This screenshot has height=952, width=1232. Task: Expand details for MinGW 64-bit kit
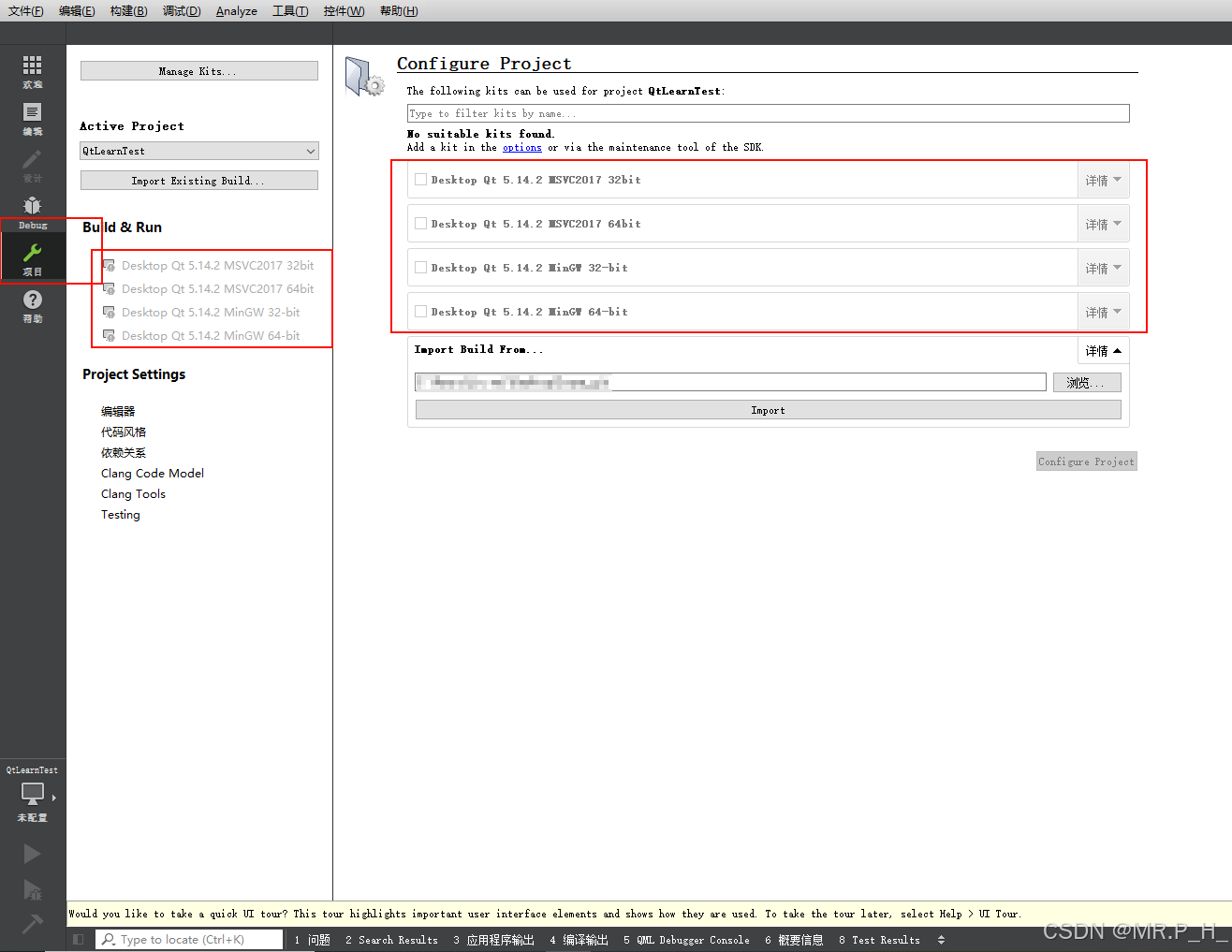pos(1103,312)
